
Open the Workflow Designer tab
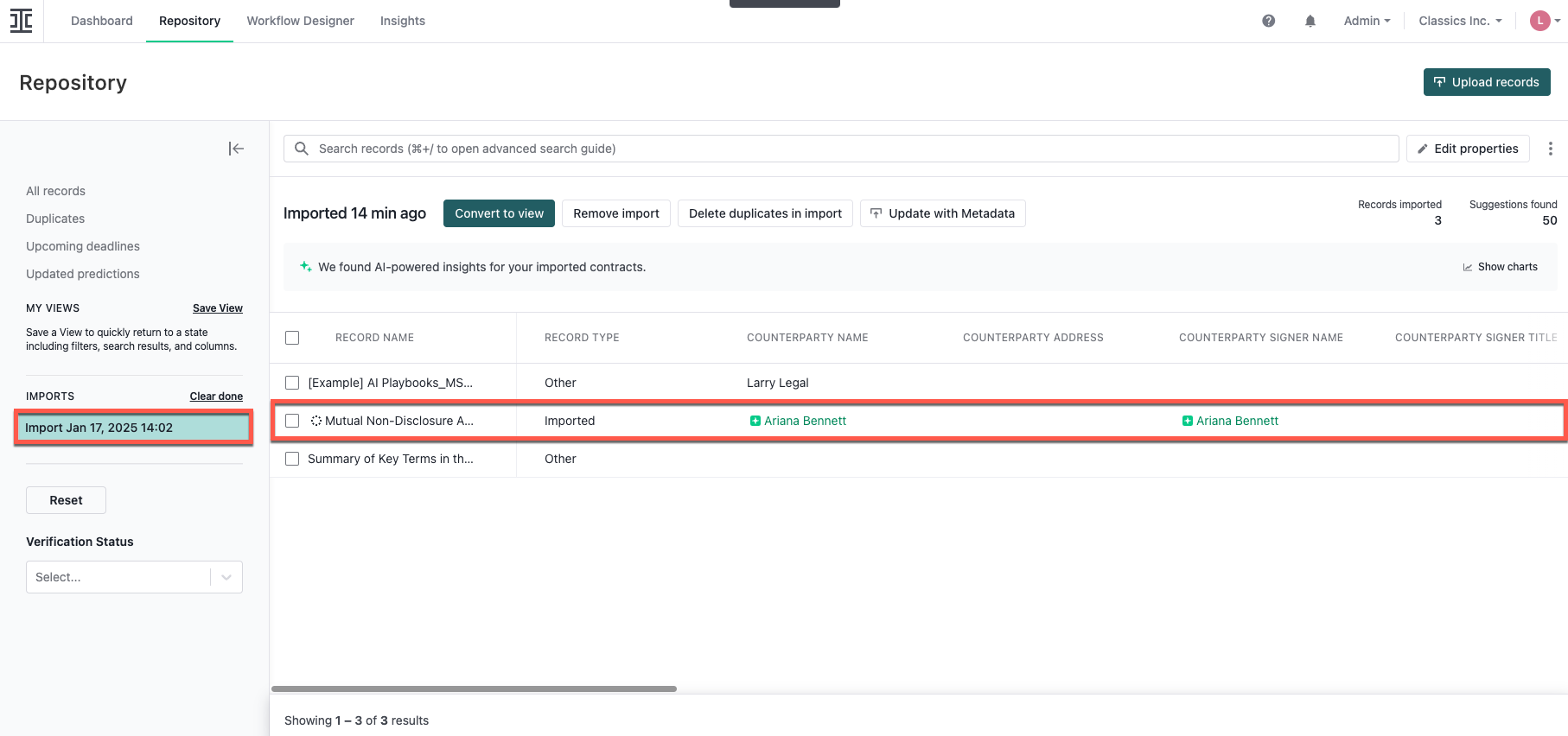pyautogui.click(x=300, y=21)
